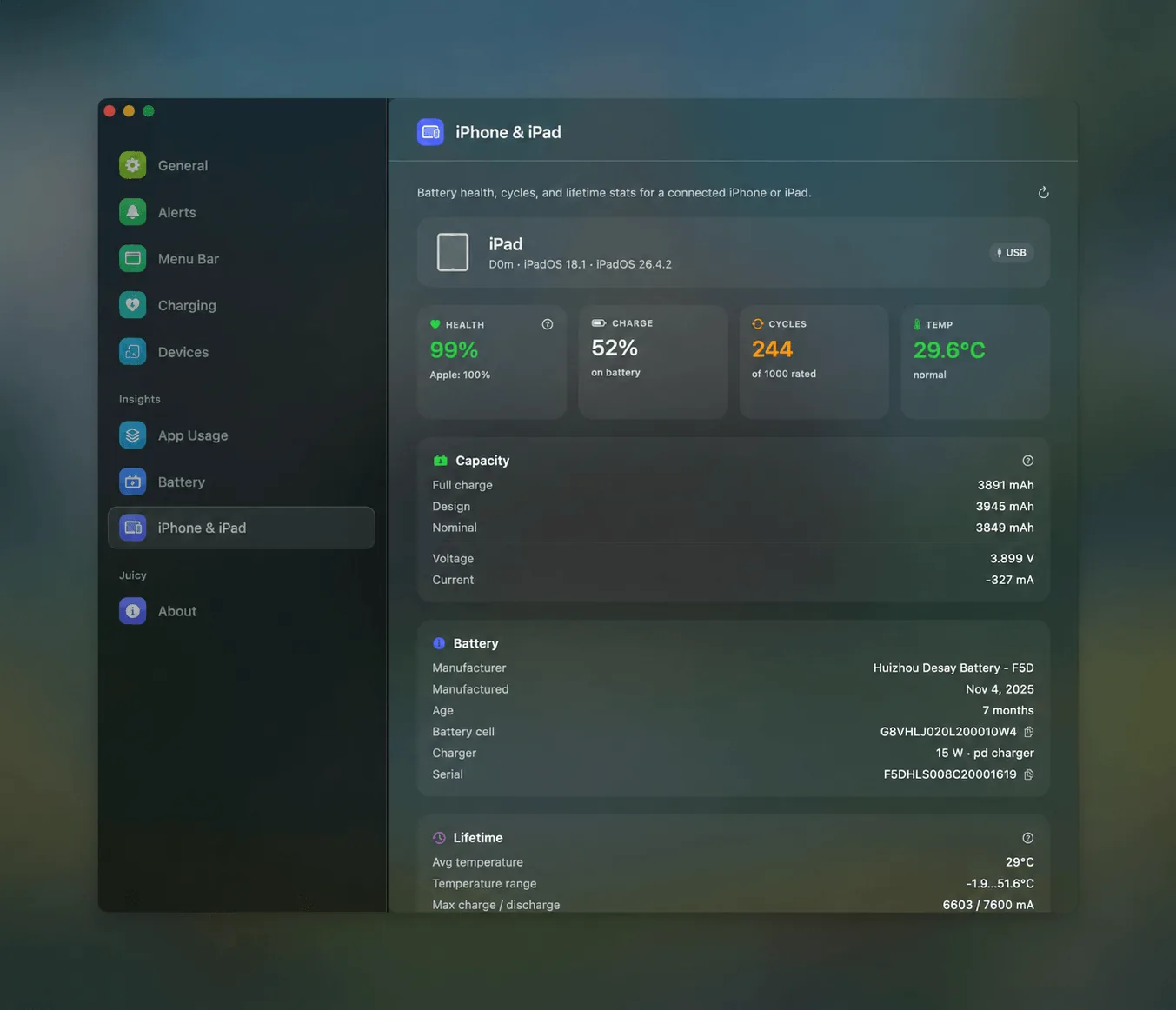The image size is (1176, 1010).
Task: Click the 'of 1000 rated' label
Action: tap(784, 375)
